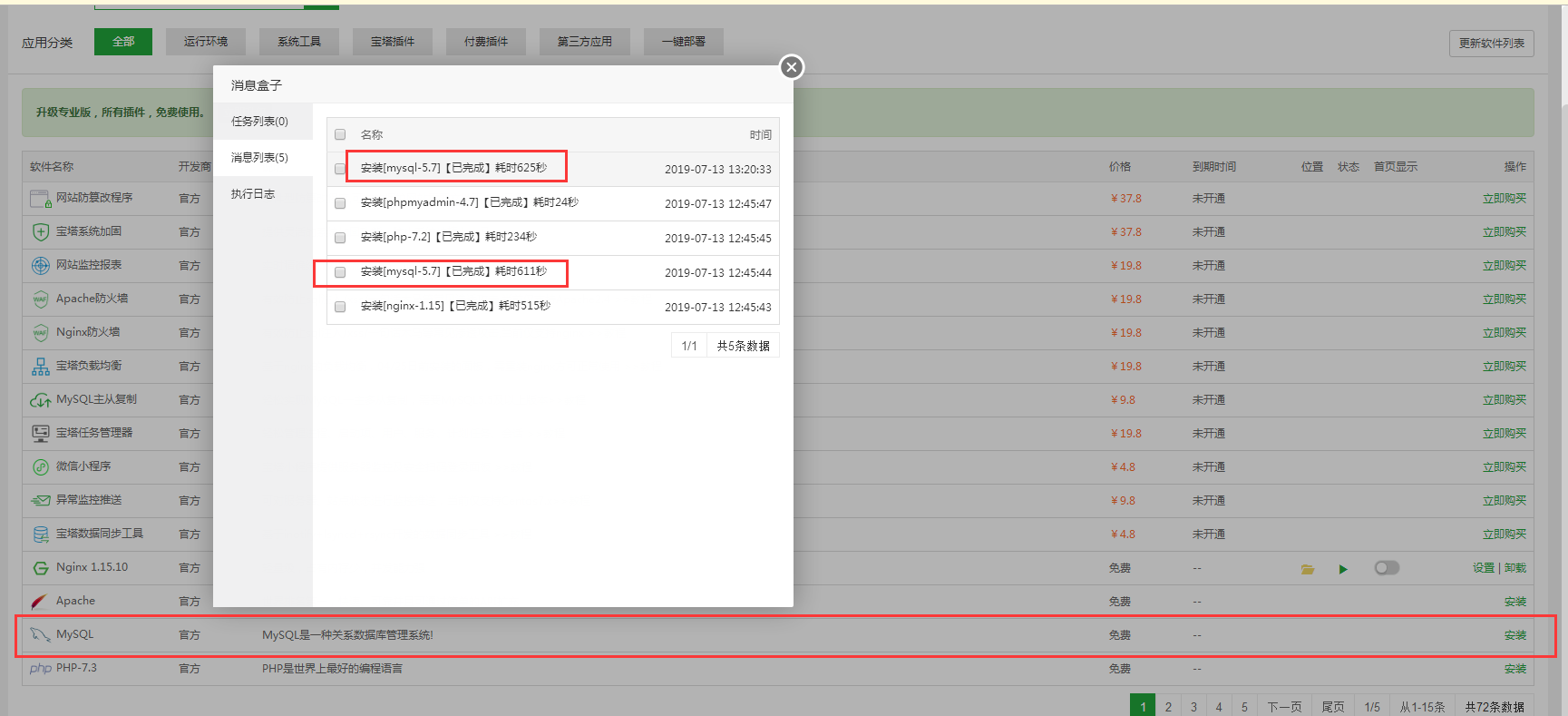
Task: Toggle Nginx homepage display switch
Action: 1387,567
